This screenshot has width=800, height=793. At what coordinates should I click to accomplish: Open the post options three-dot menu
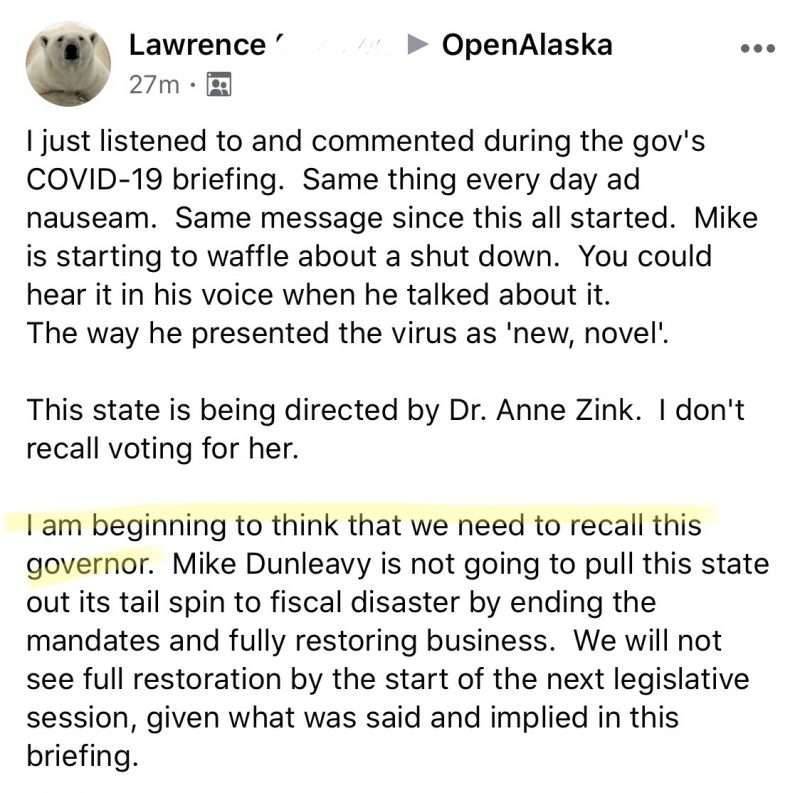(x=758, y=48)
